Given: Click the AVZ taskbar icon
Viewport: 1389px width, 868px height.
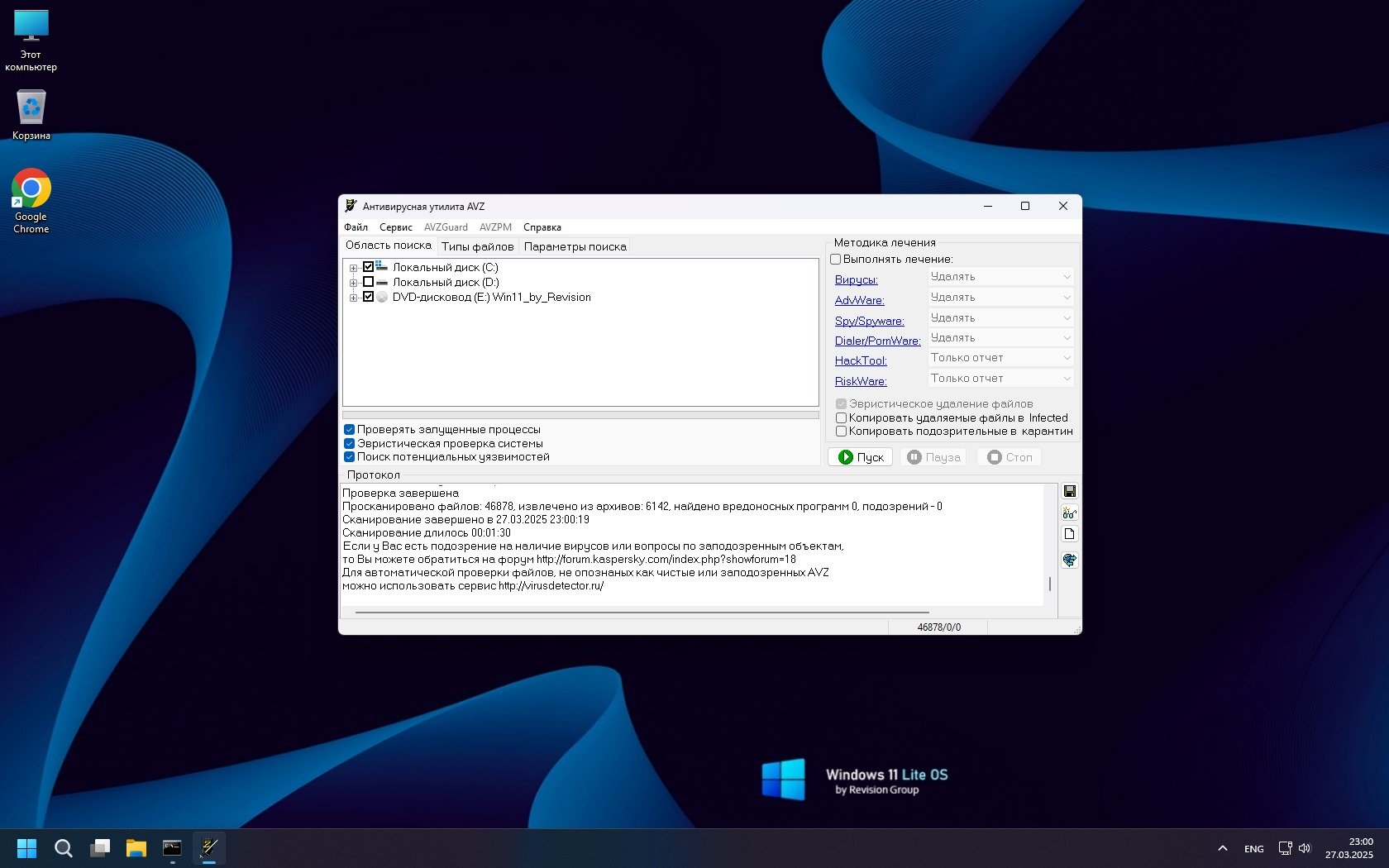Looking at the screenshot, I should [x=209, y=848].
